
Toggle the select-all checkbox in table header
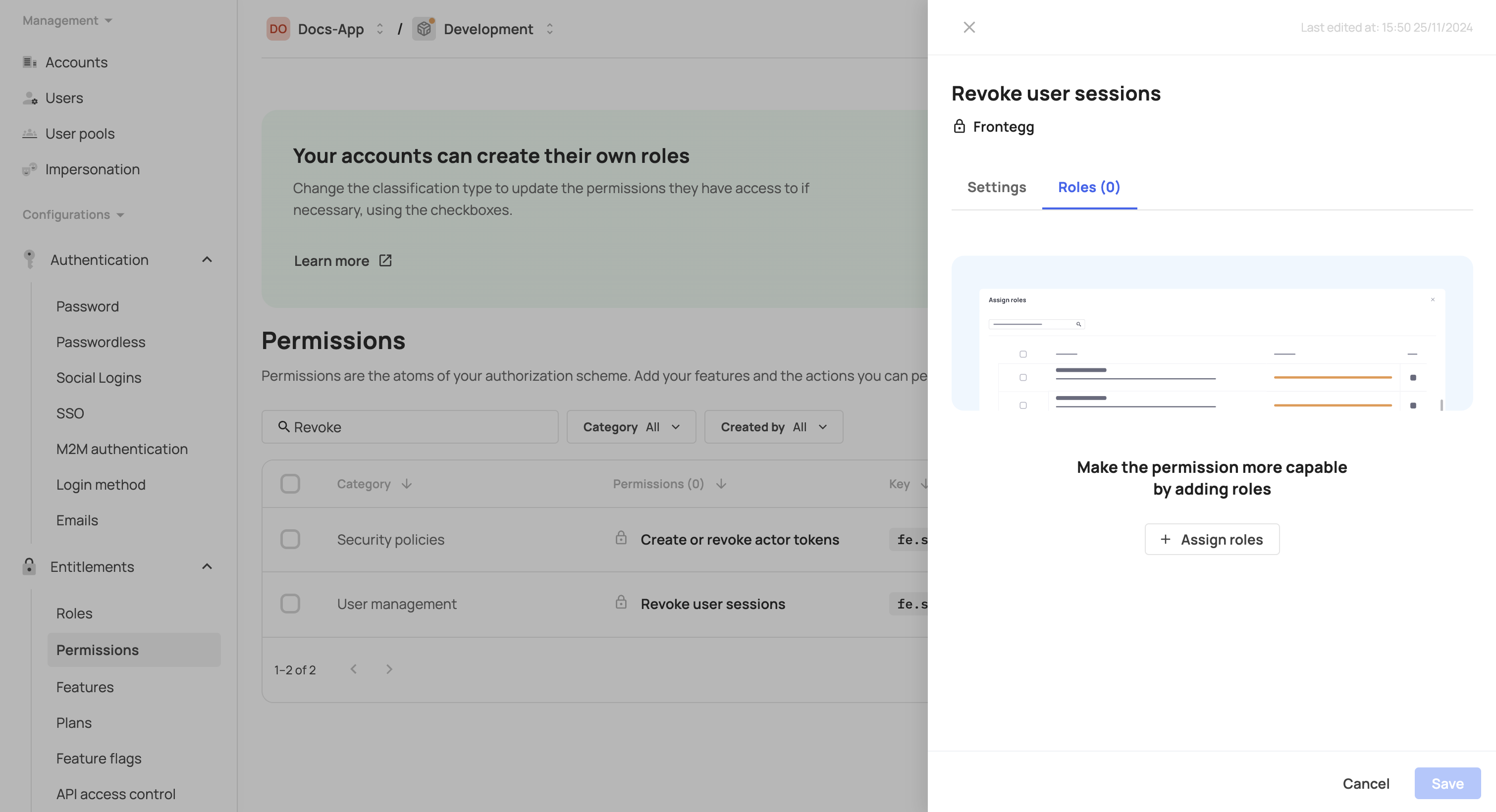tap(290, 483)
